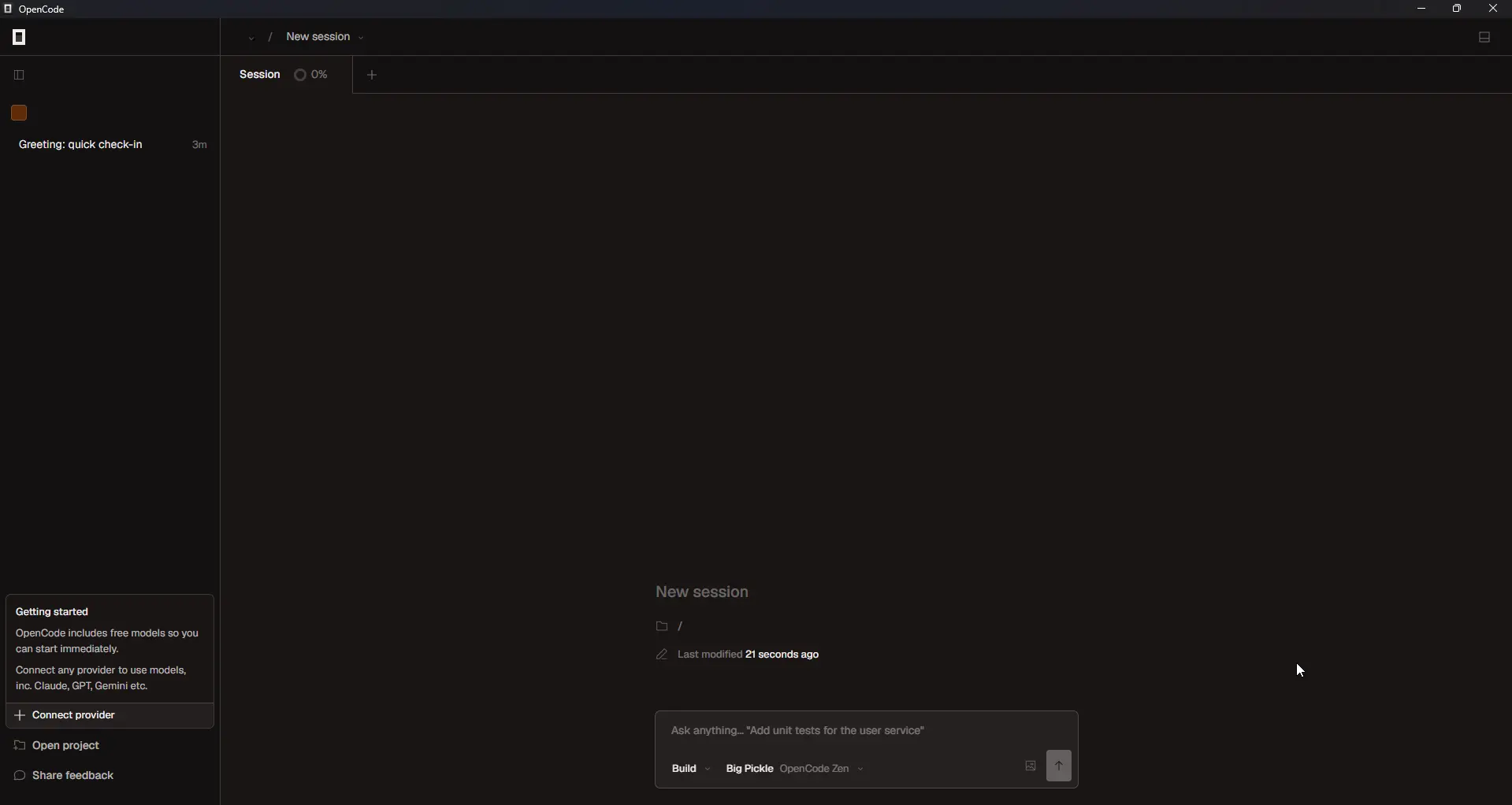Switch to the Session tab
The image size is (1512, 805).
260,74
